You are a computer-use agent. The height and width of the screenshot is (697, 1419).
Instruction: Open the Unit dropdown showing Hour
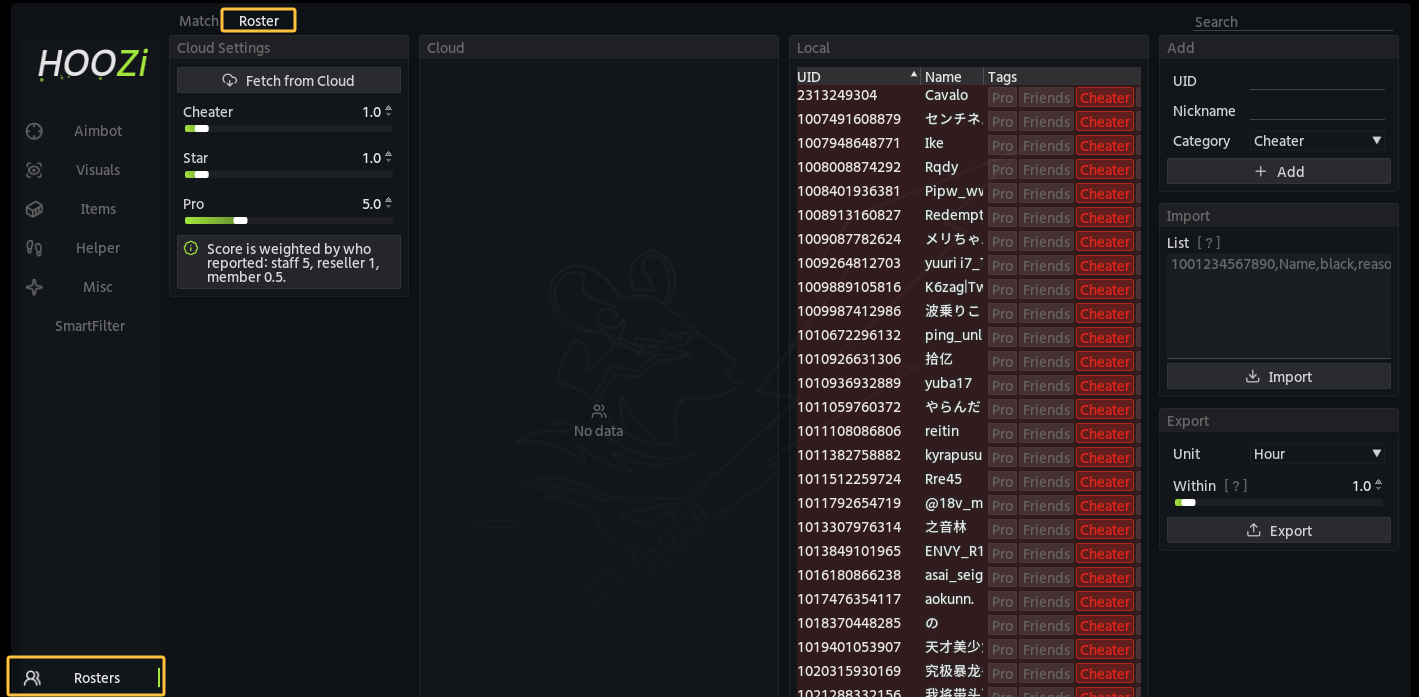coord(1318,454)
